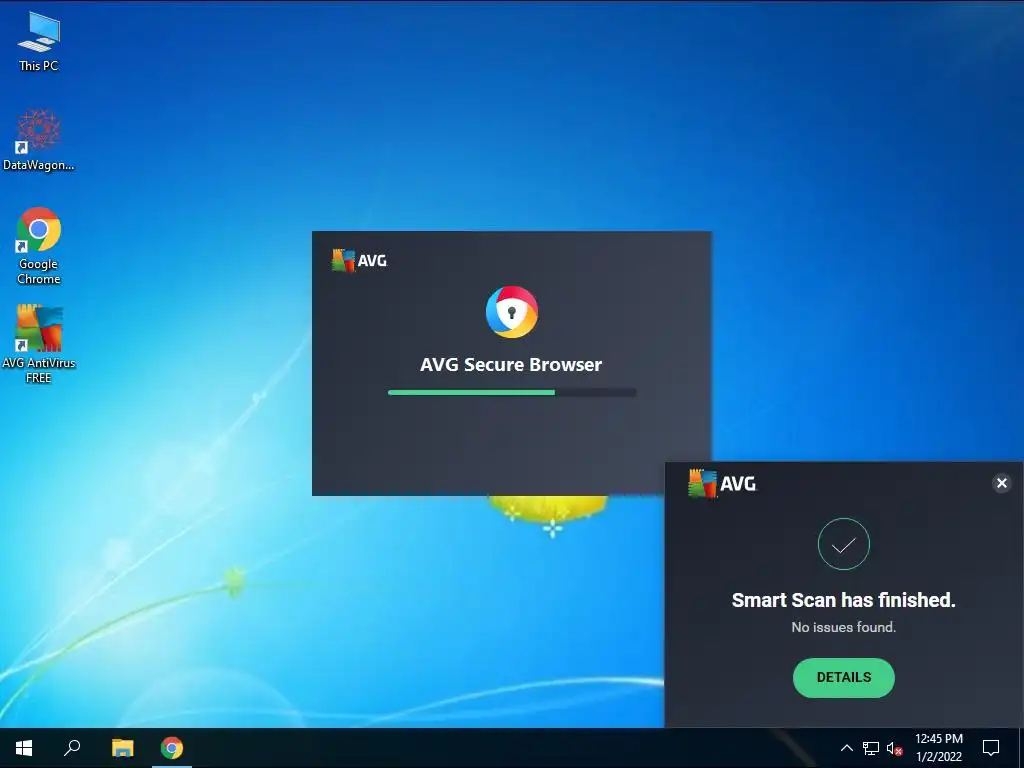Select the Google Chrome desktop shortcut
1024x768 pixels.
point(39,246)
